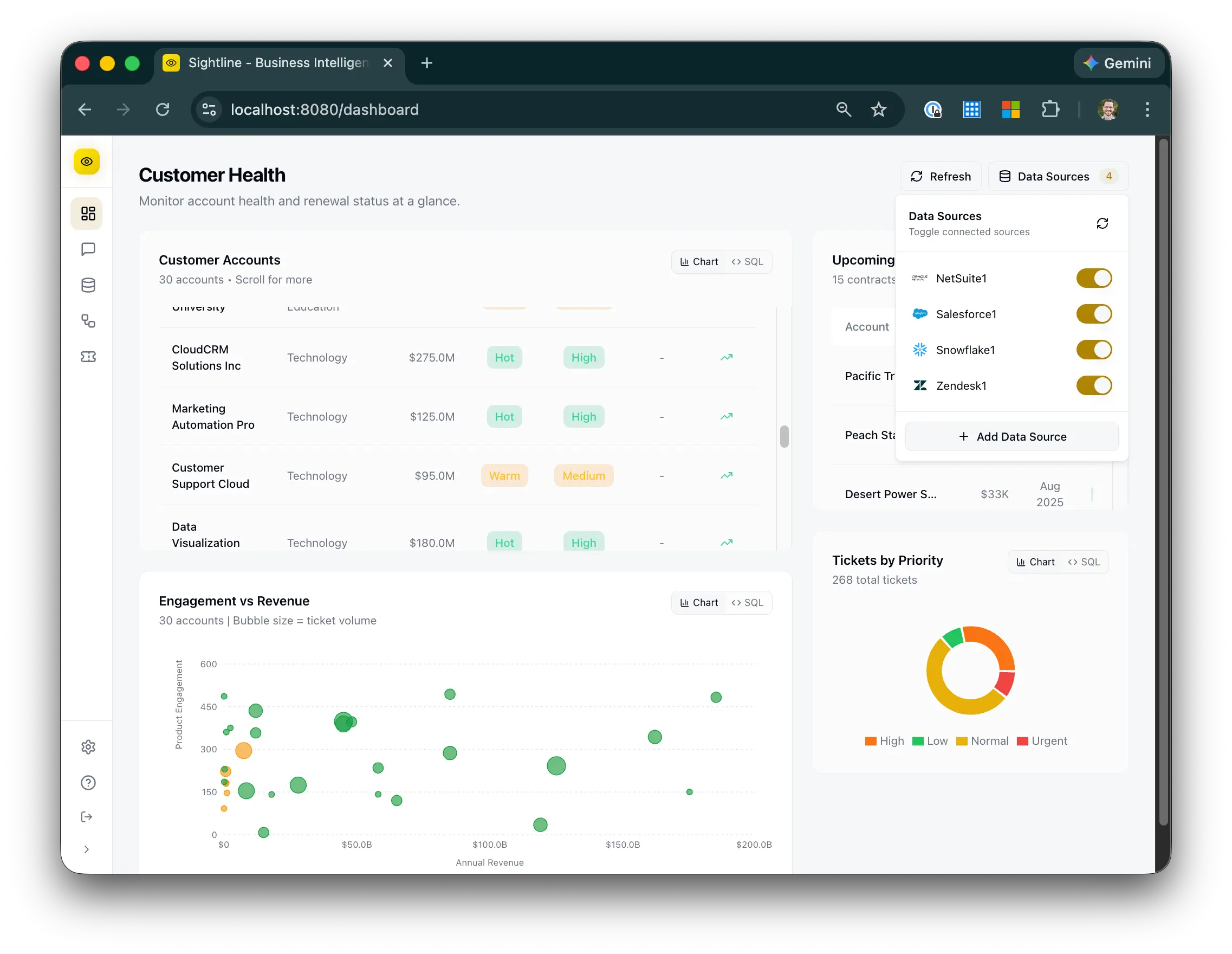Open the chat bubble icon in sidebar
The width and height of the screenshot is (1232, 954).
pos(88,249)
